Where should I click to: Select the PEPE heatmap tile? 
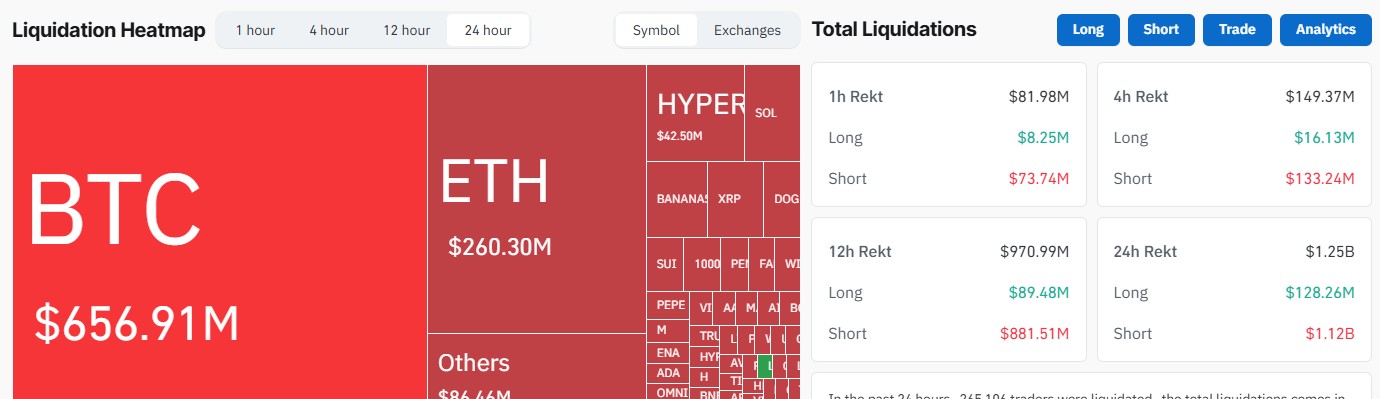pos(669,305)
